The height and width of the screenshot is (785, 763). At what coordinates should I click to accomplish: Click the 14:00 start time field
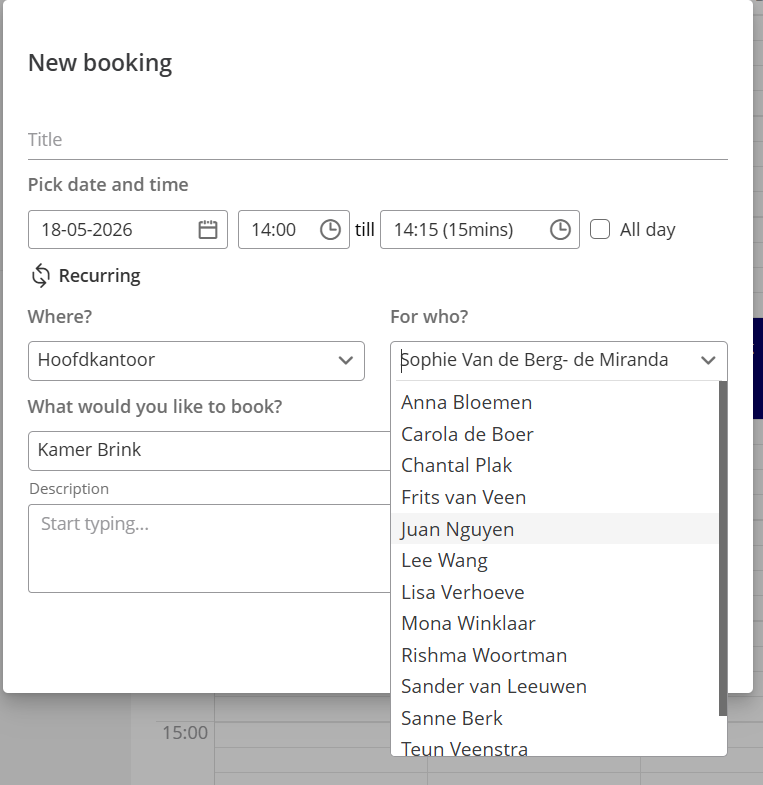coord(293,230)
